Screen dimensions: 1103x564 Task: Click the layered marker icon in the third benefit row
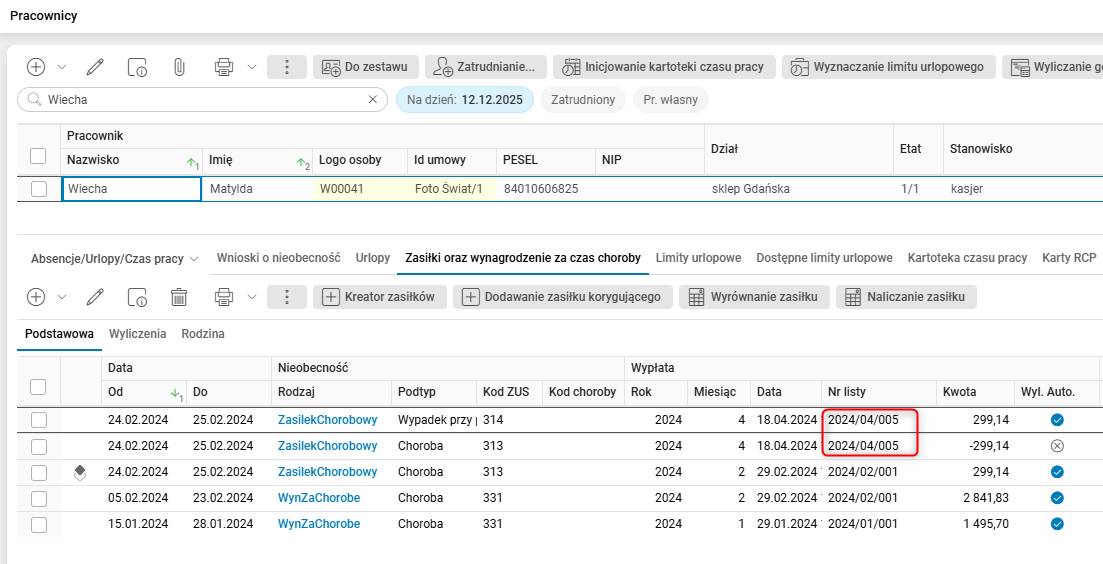tap(80, 473)
